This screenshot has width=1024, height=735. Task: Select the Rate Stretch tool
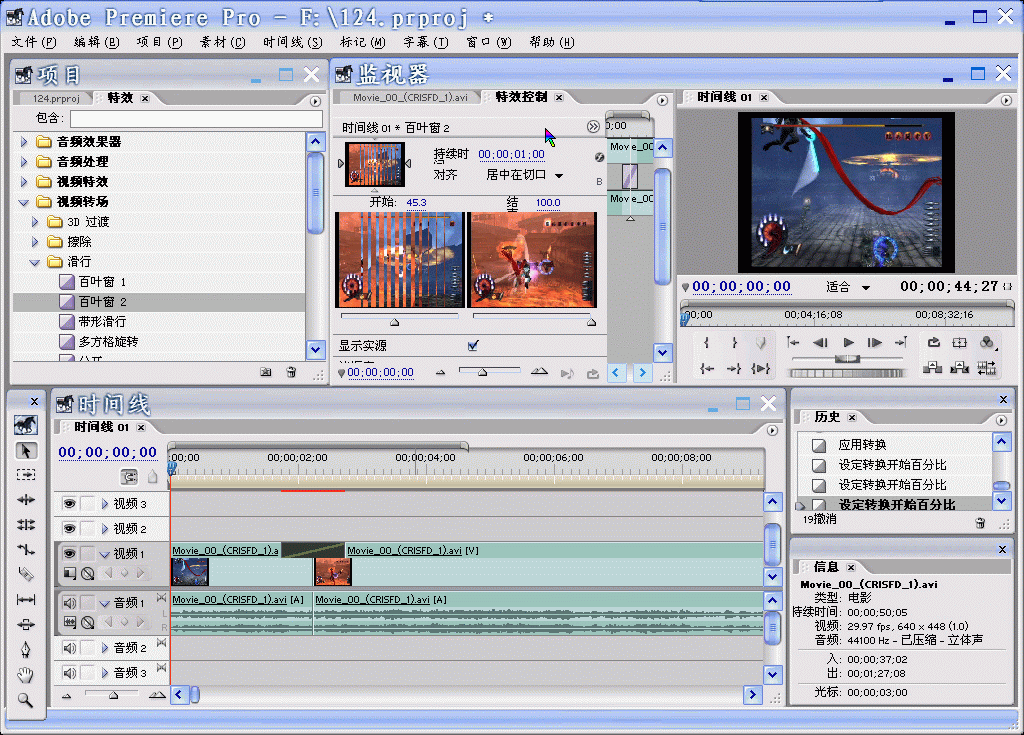(26, 550)
